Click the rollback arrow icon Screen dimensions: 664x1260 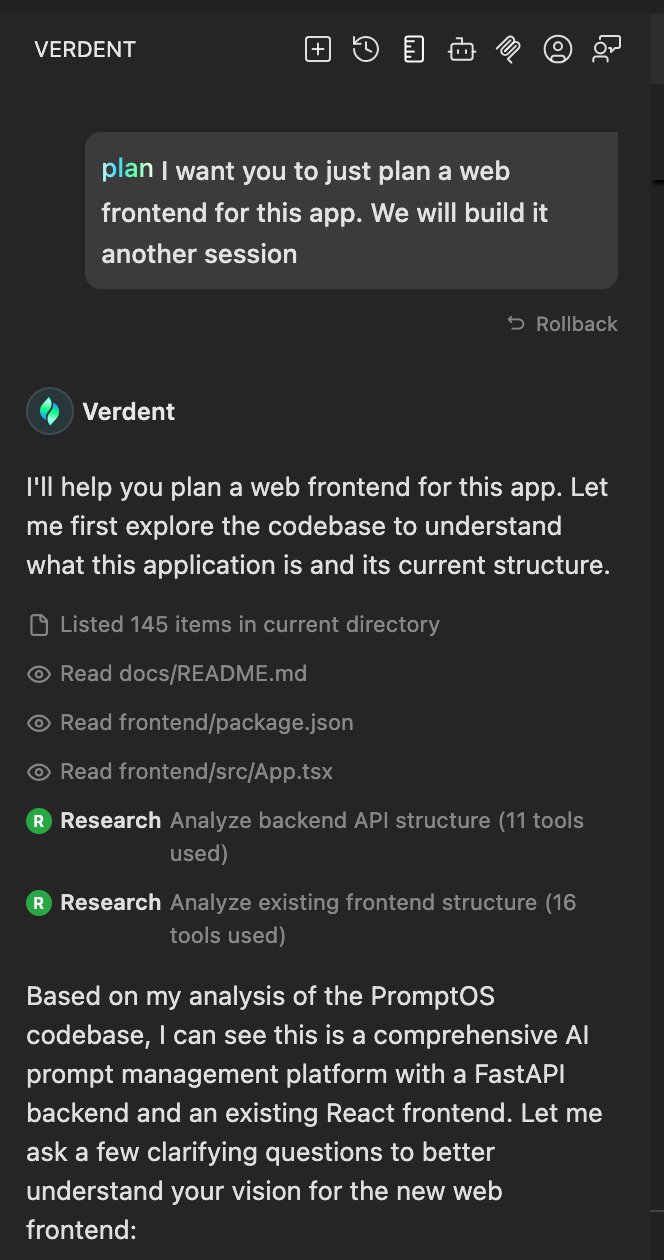click(516, 324)
